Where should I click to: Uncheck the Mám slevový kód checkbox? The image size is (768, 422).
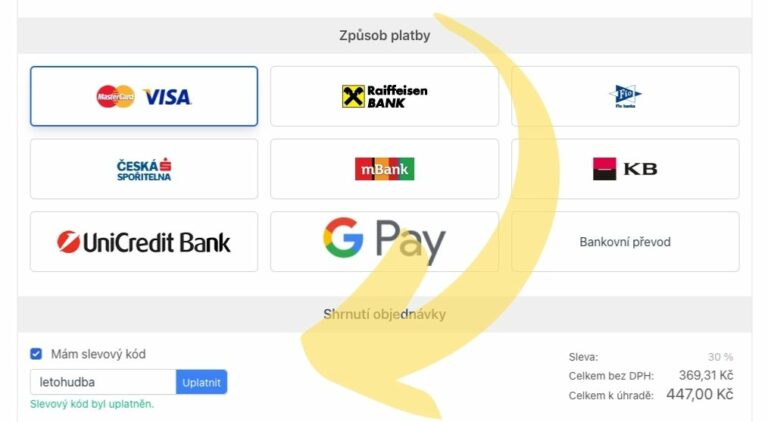(x=36, y=353)
